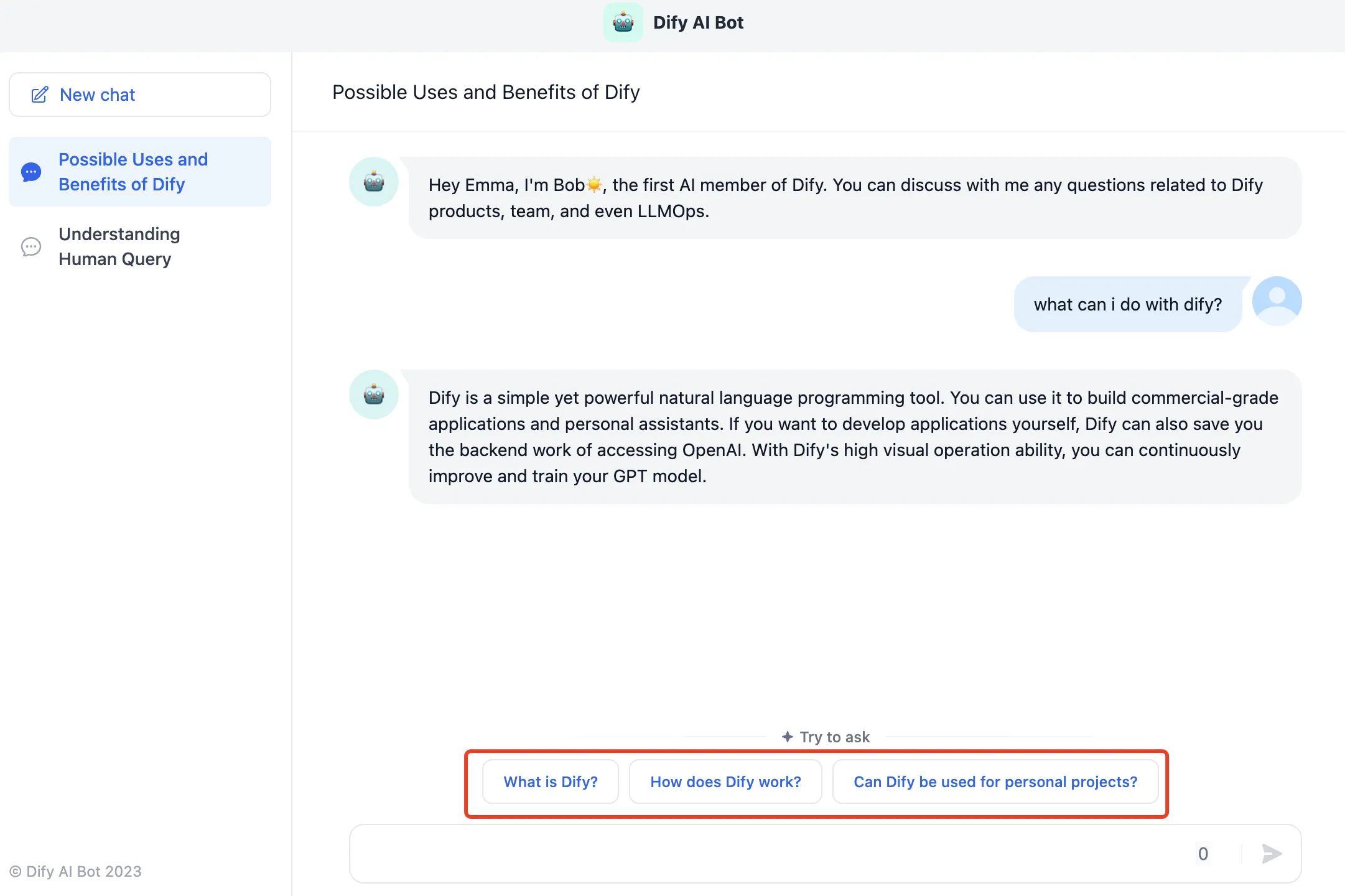This screenshot has height=896, width=1345.
Task: Click the New chat pencil icon
Action: (x=40, y=95)
